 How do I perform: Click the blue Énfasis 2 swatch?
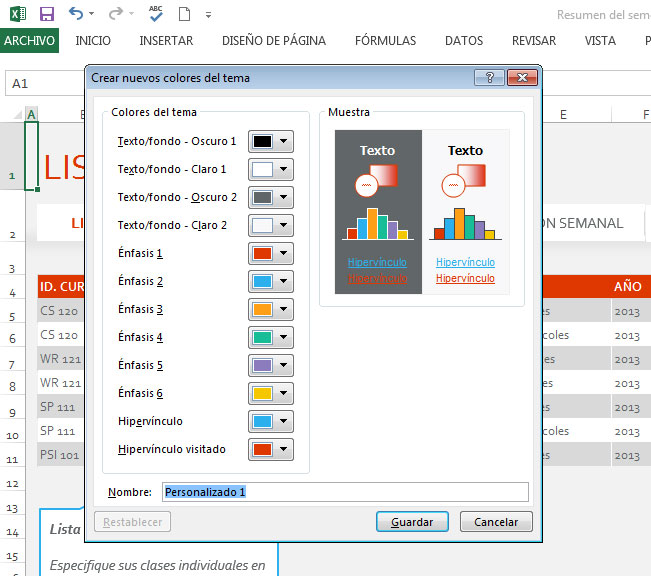pyautogui.click(x=262, y=281)
